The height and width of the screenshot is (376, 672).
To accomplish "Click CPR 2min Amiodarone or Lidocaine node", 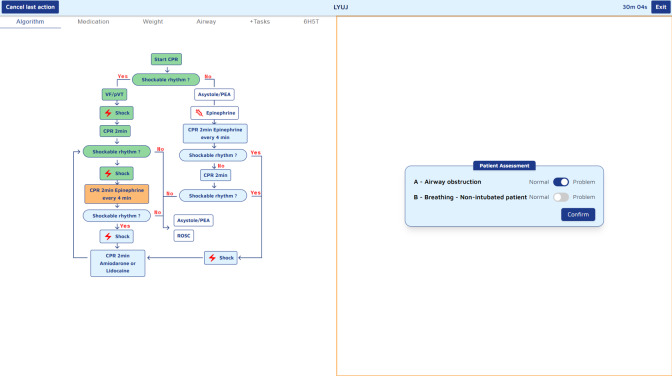I will click(117, 263).
